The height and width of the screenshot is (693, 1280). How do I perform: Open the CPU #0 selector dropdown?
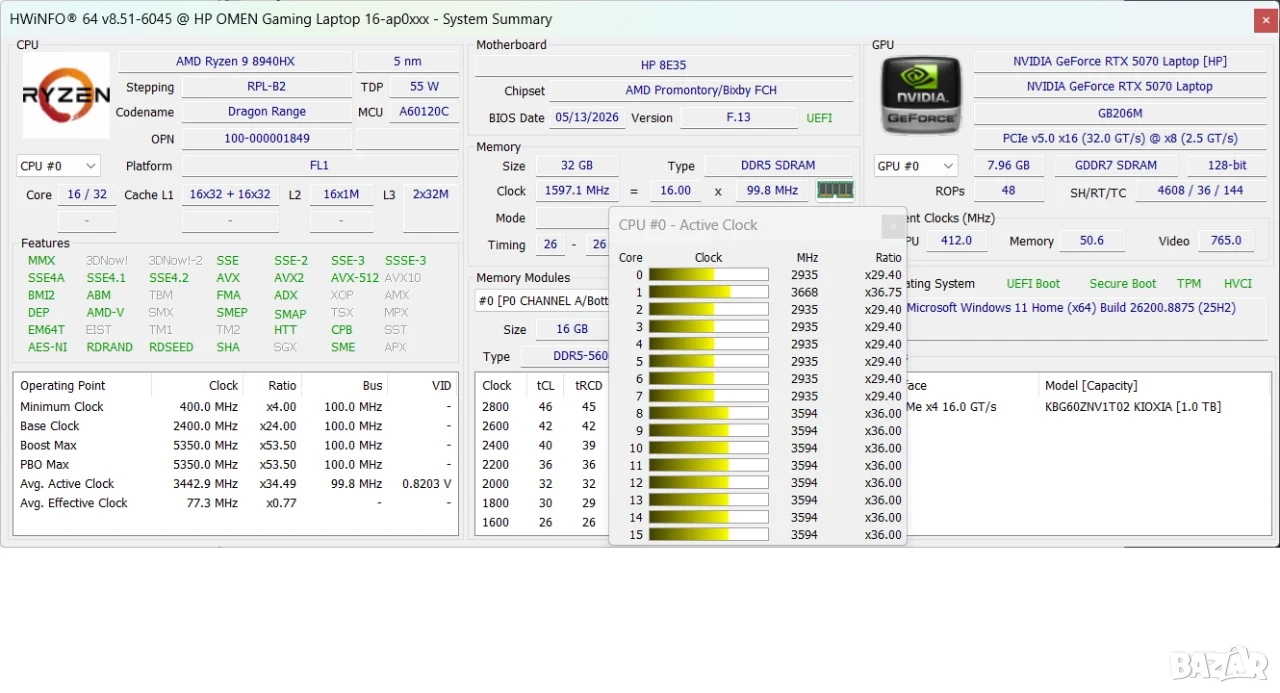[x=58, y=166]
